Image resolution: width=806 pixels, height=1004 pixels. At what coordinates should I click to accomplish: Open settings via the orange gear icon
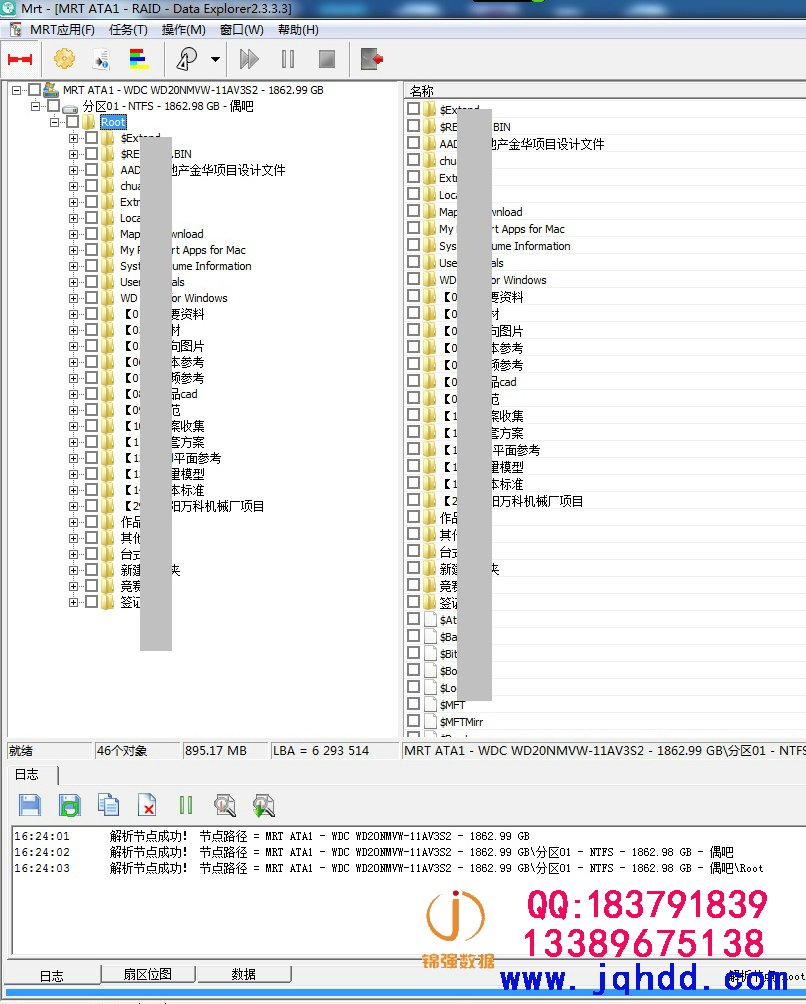pos(64,60)
